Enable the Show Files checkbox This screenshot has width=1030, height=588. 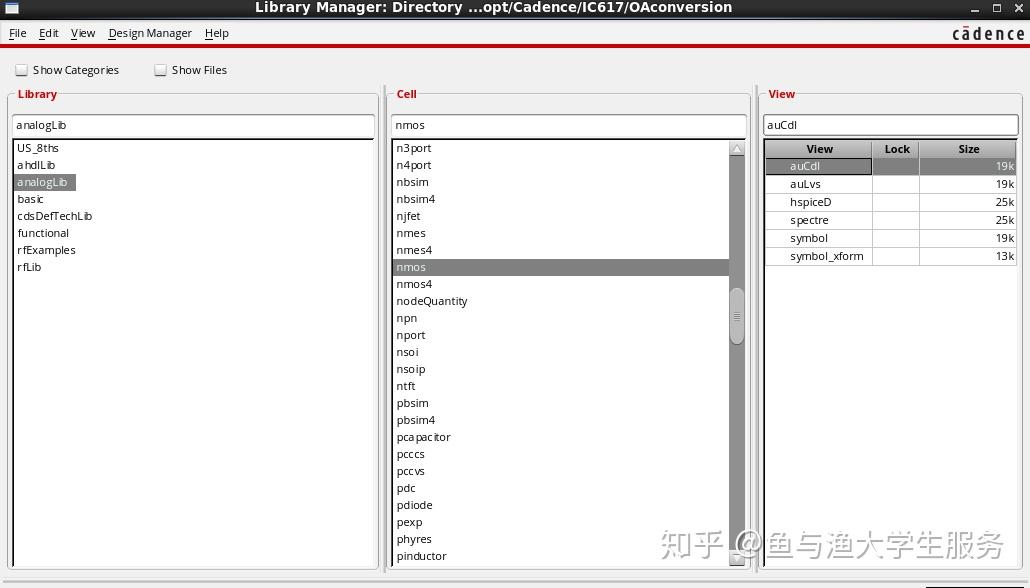pyautogui.click(x=160, y=70)
